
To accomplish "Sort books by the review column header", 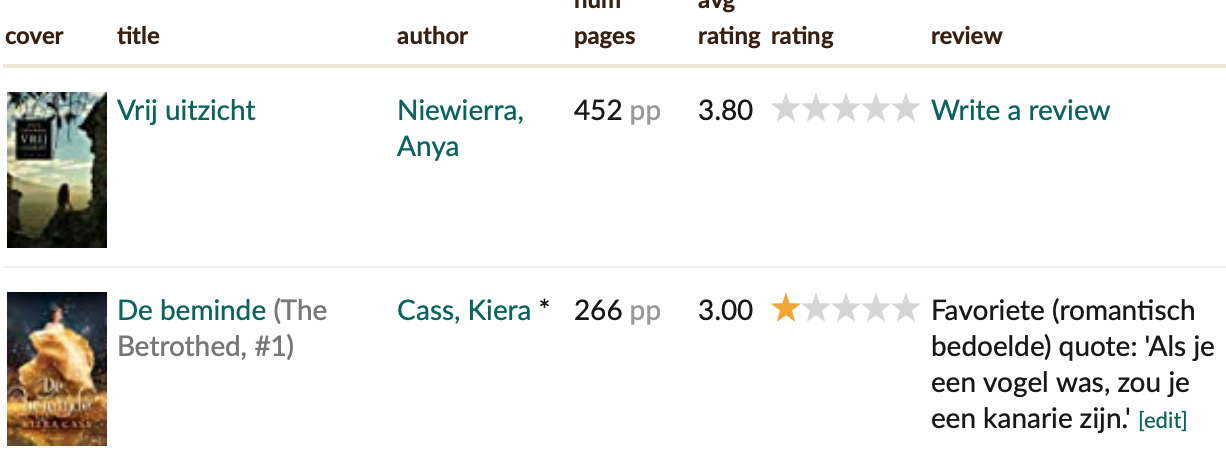I will pos(966,36).
